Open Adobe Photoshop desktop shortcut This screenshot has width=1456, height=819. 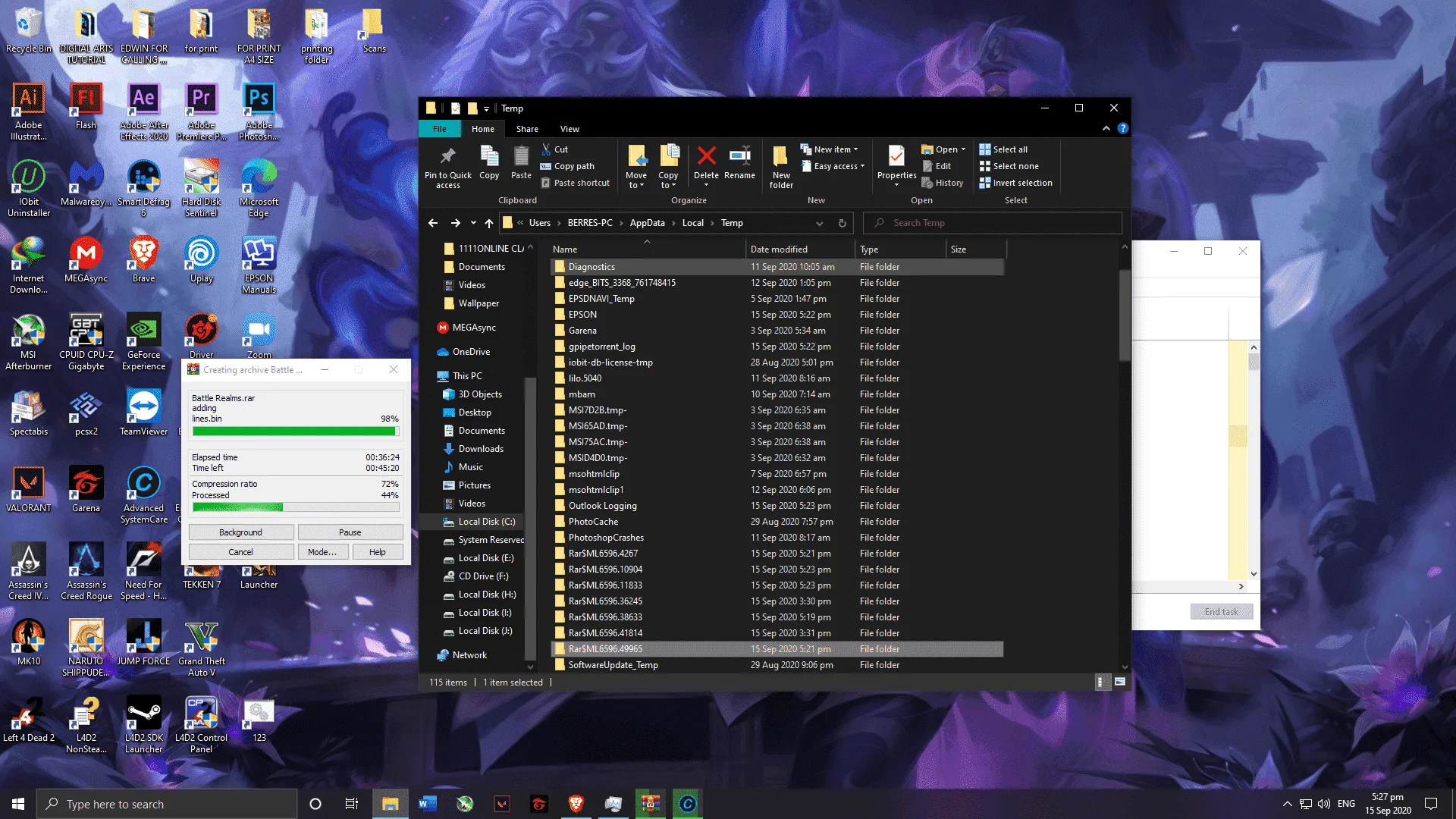259,111
